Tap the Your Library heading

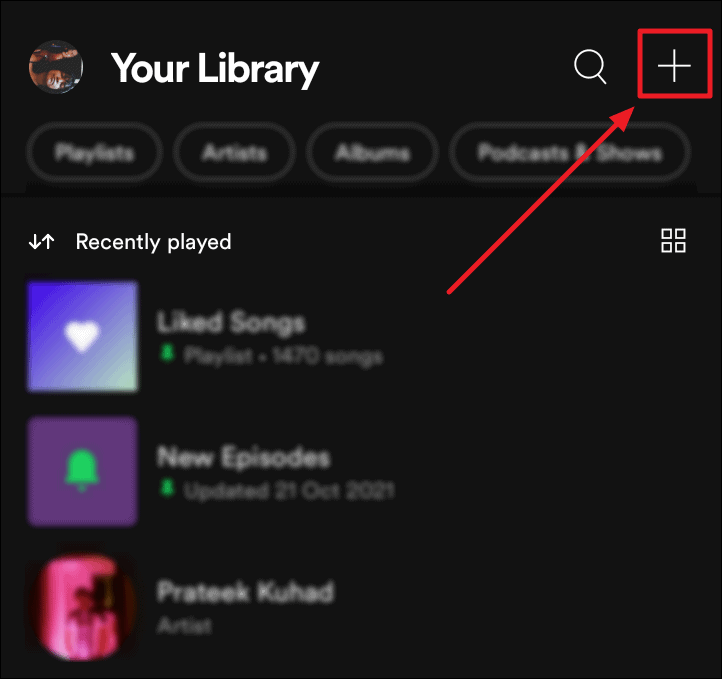click(x=215, y=69)
